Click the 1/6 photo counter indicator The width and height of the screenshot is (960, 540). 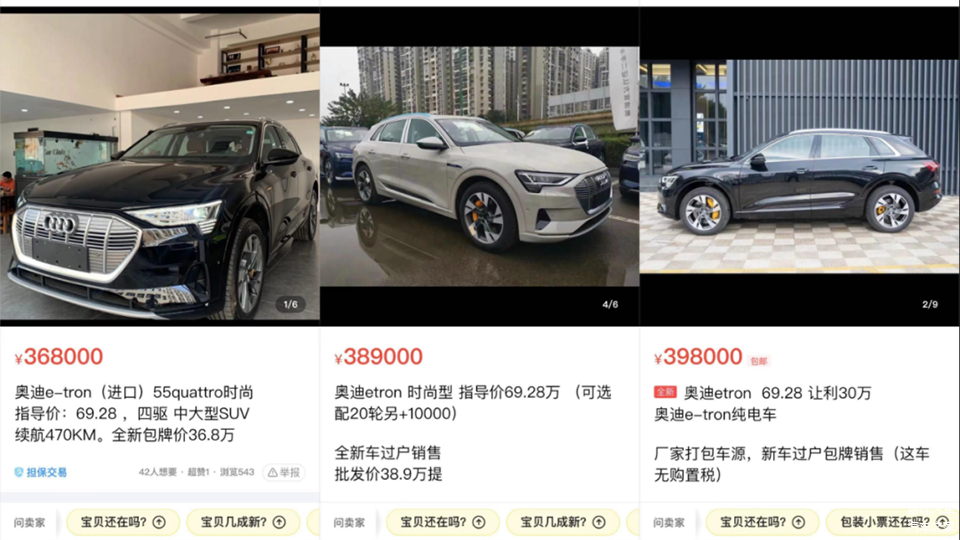290,304
